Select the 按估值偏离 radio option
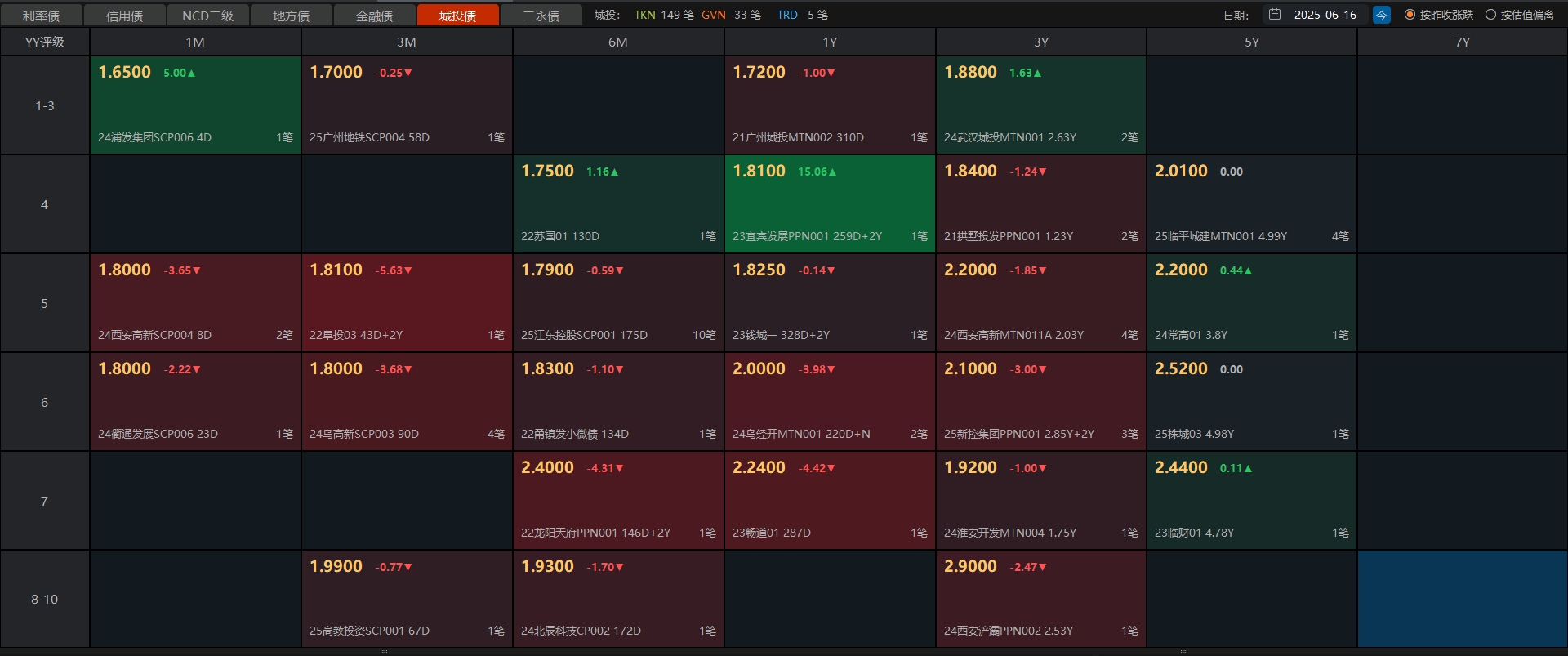 [1520, 15]
